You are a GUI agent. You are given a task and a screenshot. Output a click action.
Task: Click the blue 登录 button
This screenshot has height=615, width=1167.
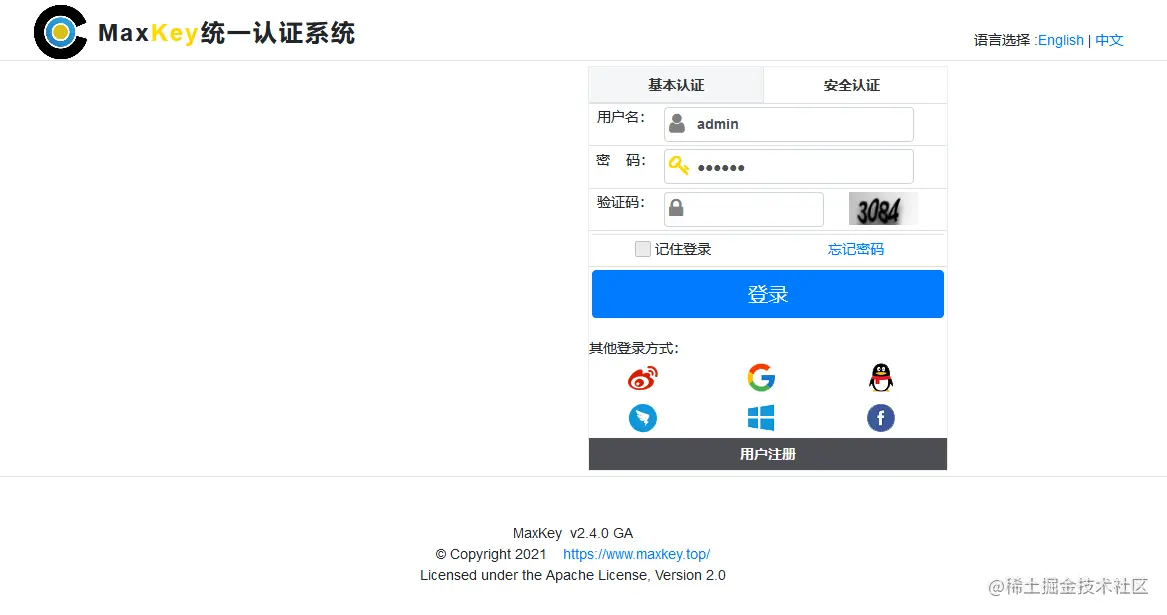coord(767,294)
